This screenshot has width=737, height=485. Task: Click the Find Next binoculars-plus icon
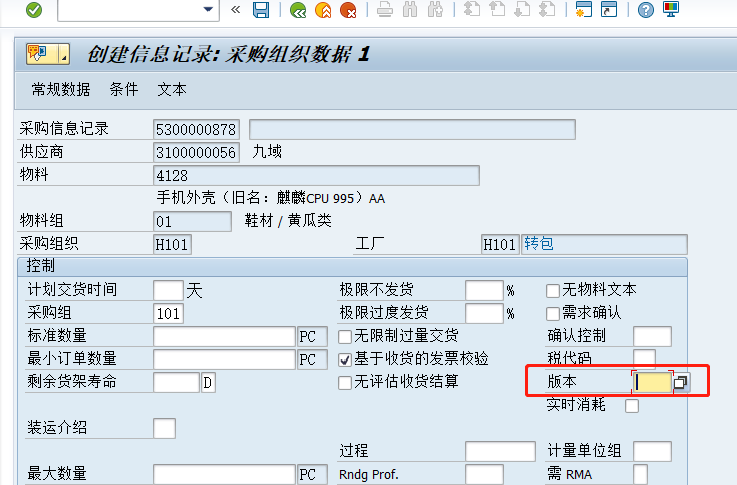tap(435, 10)
